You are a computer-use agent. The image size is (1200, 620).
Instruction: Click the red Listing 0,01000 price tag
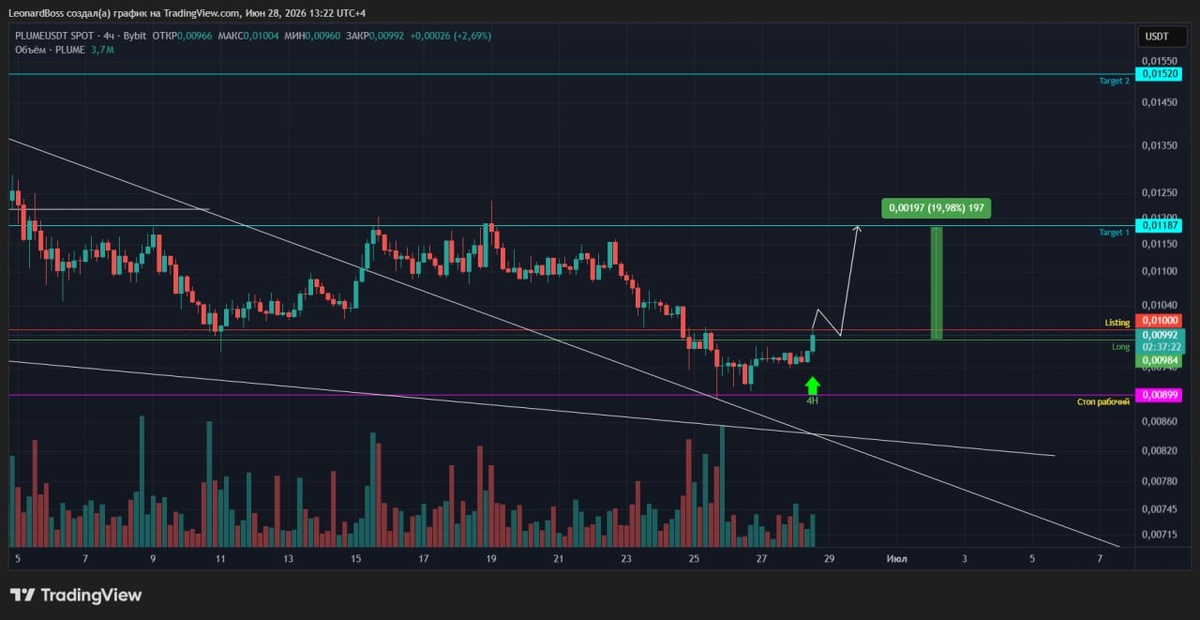pos(1161,320)
